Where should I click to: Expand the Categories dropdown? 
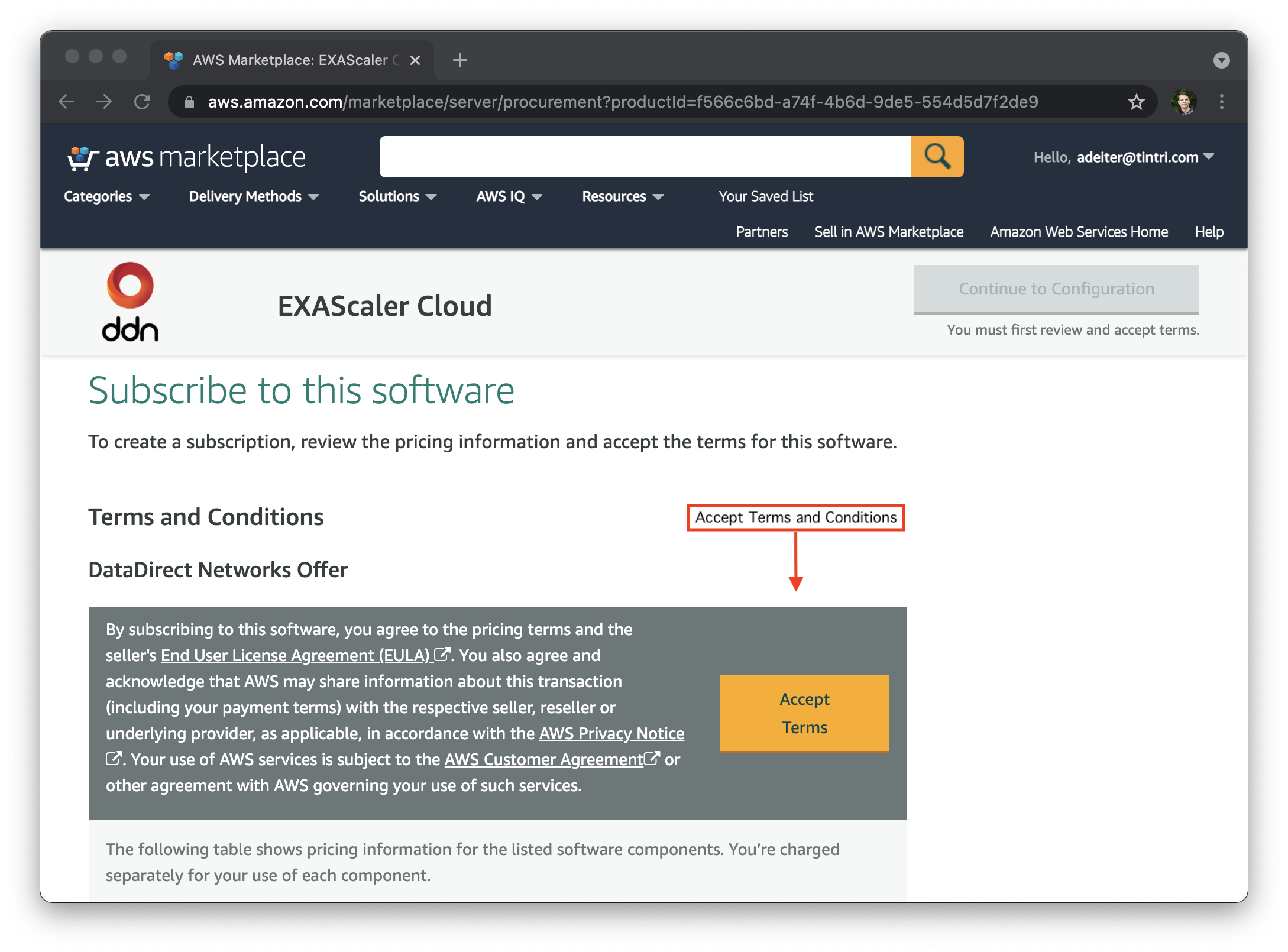coord(106,196)
